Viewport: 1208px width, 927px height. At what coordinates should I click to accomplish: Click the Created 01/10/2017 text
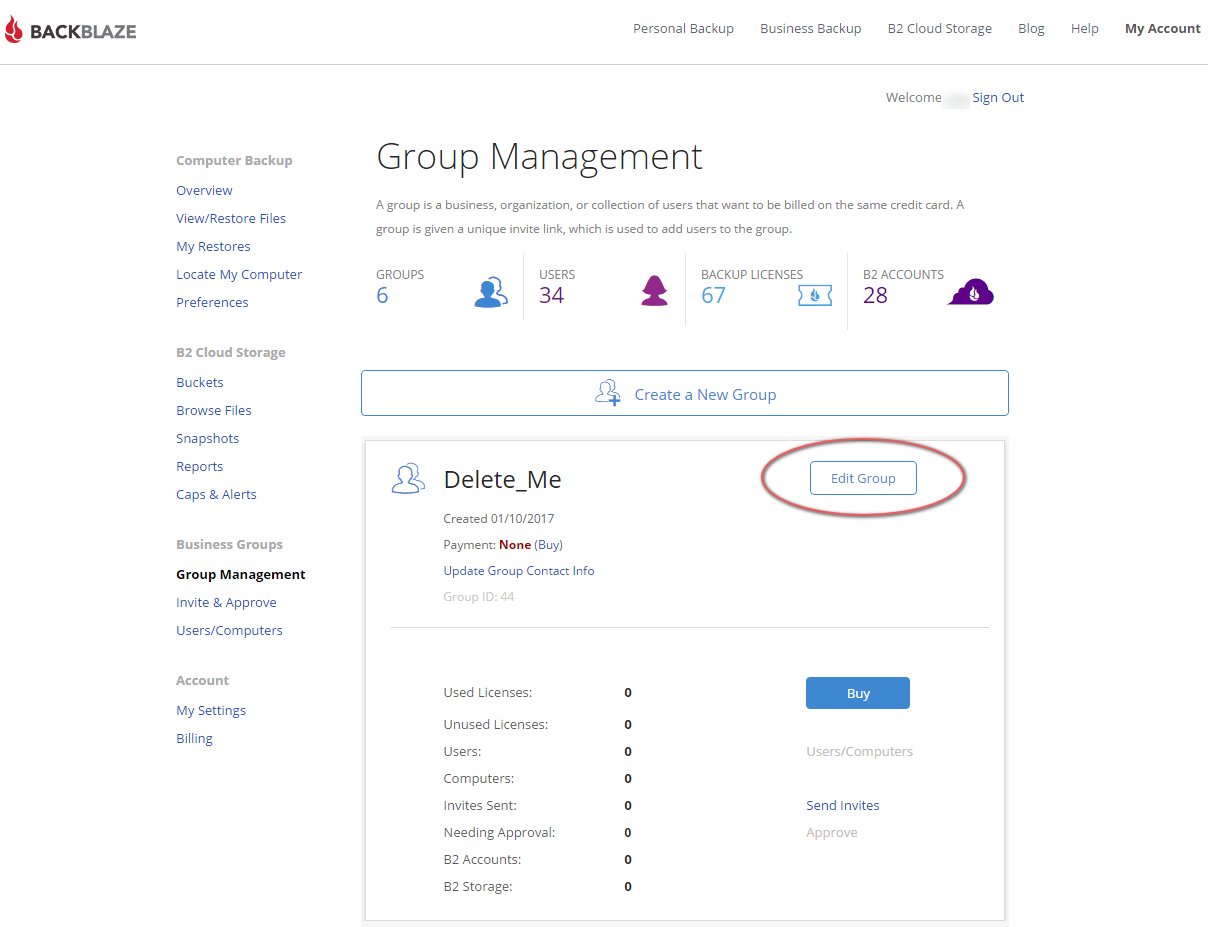tap(499, 519)
